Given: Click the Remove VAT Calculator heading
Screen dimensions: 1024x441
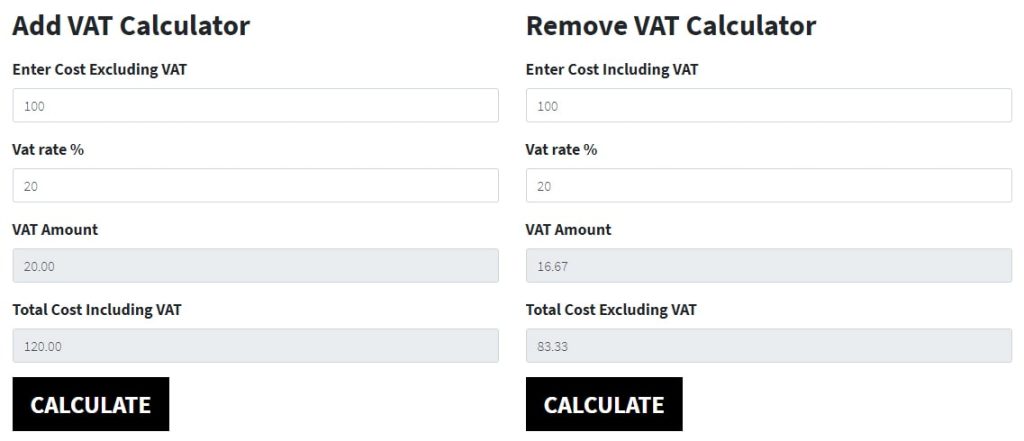Looking at the screenshot, I should coord(670,26).
